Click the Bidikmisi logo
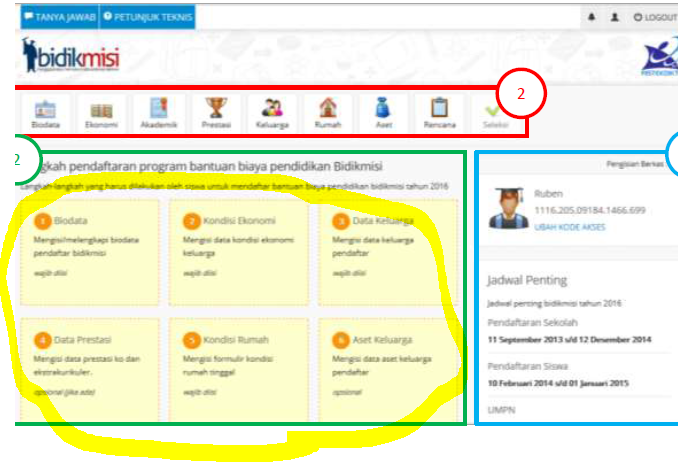This screenshot has height=462, width=678. (x=71, y=55)
